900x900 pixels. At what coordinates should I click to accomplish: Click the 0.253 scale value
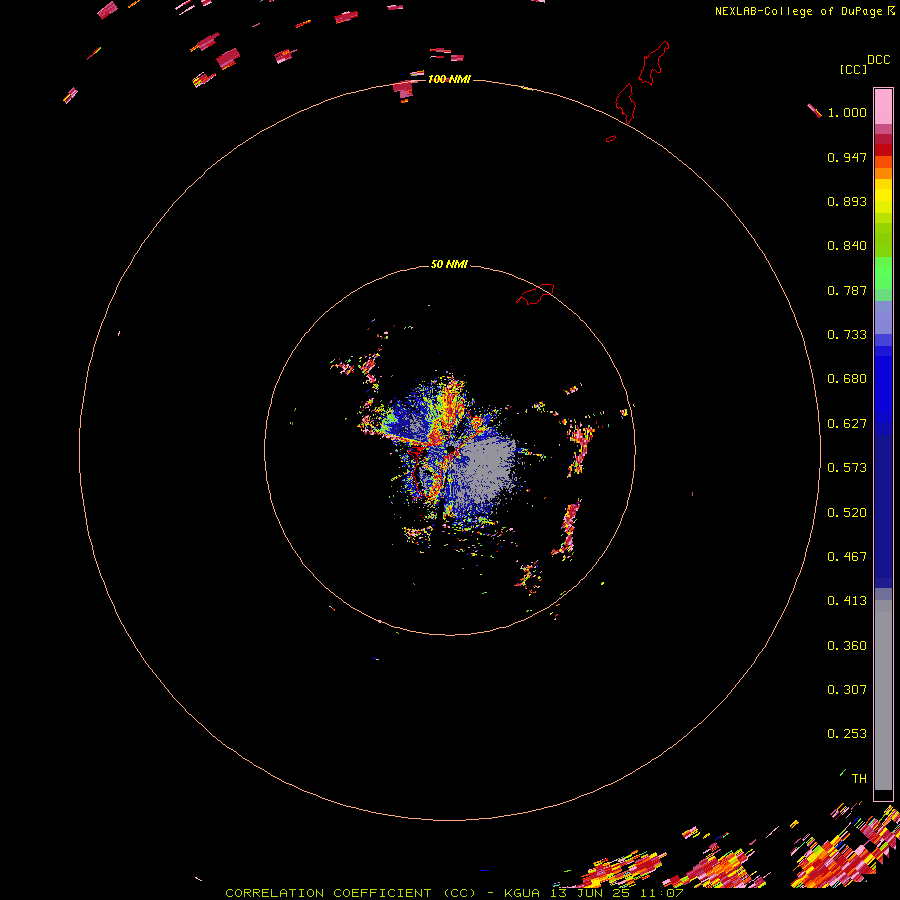(847, 734)
